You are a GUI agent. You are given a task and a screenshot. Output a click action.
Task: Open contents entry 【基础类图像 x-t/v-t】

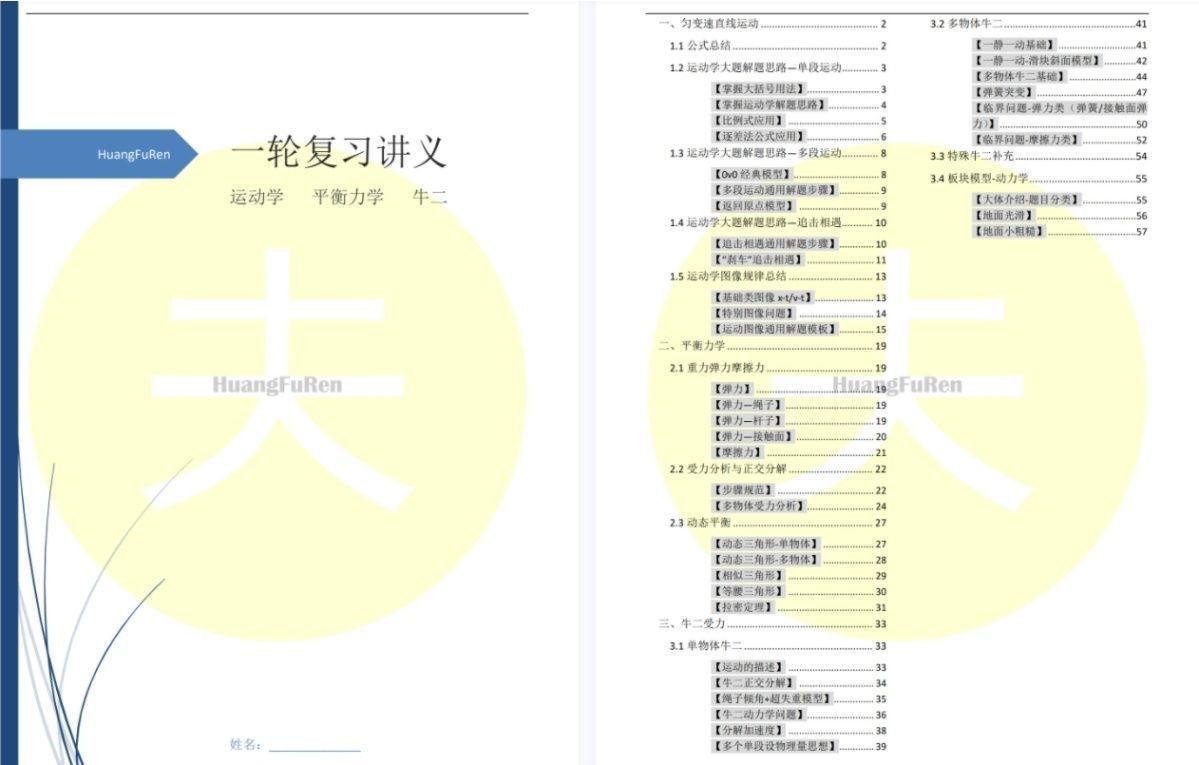pos(799,298)
